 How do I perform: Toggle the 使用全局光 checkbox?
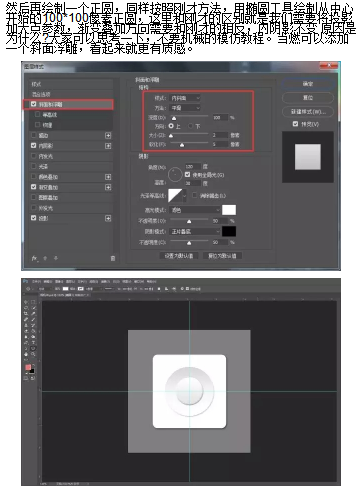[x=187, y=174]
